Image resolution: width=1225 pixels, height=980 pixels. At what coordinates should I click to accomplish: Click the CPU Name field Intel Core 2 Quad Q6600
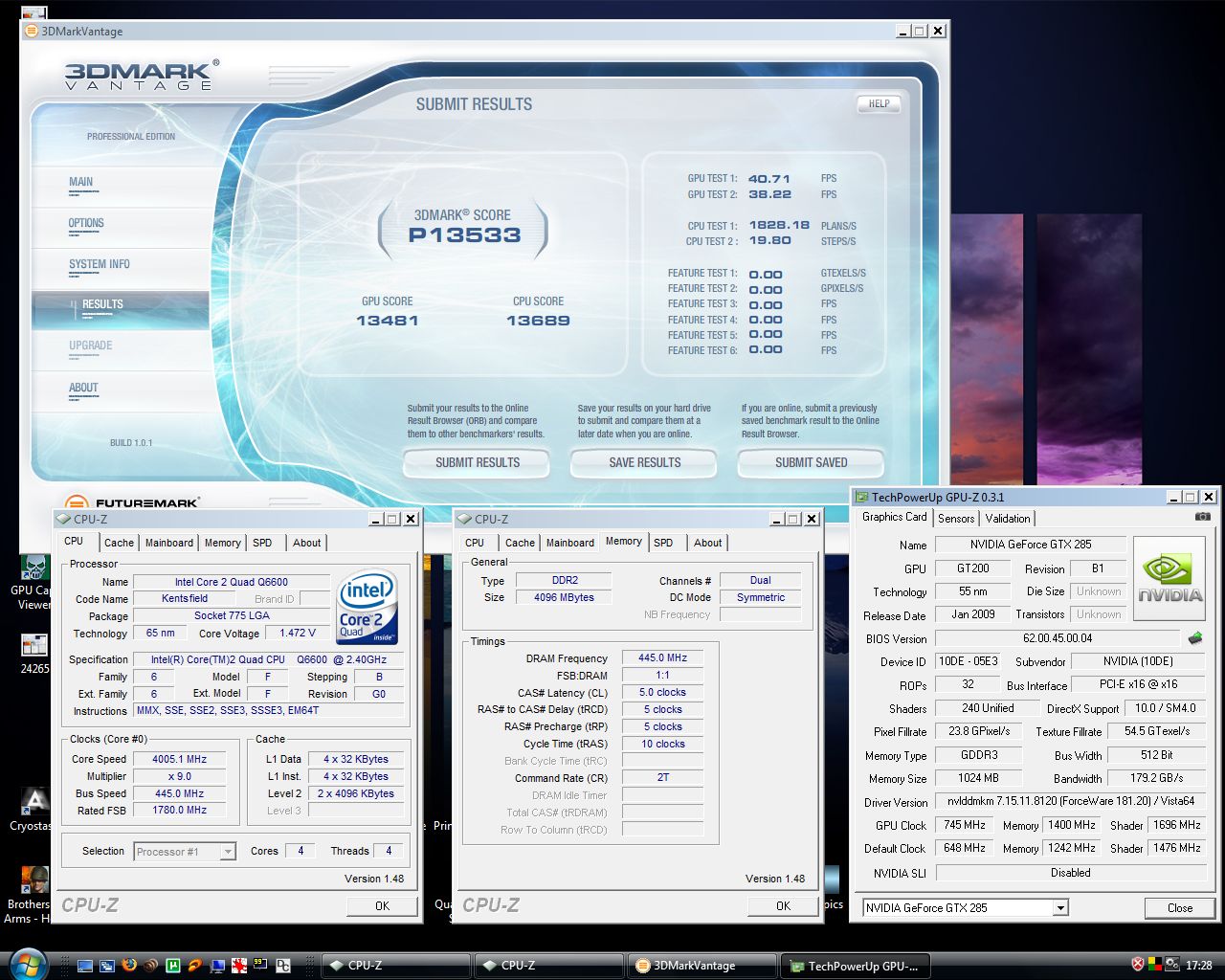(x=231, y=582)
